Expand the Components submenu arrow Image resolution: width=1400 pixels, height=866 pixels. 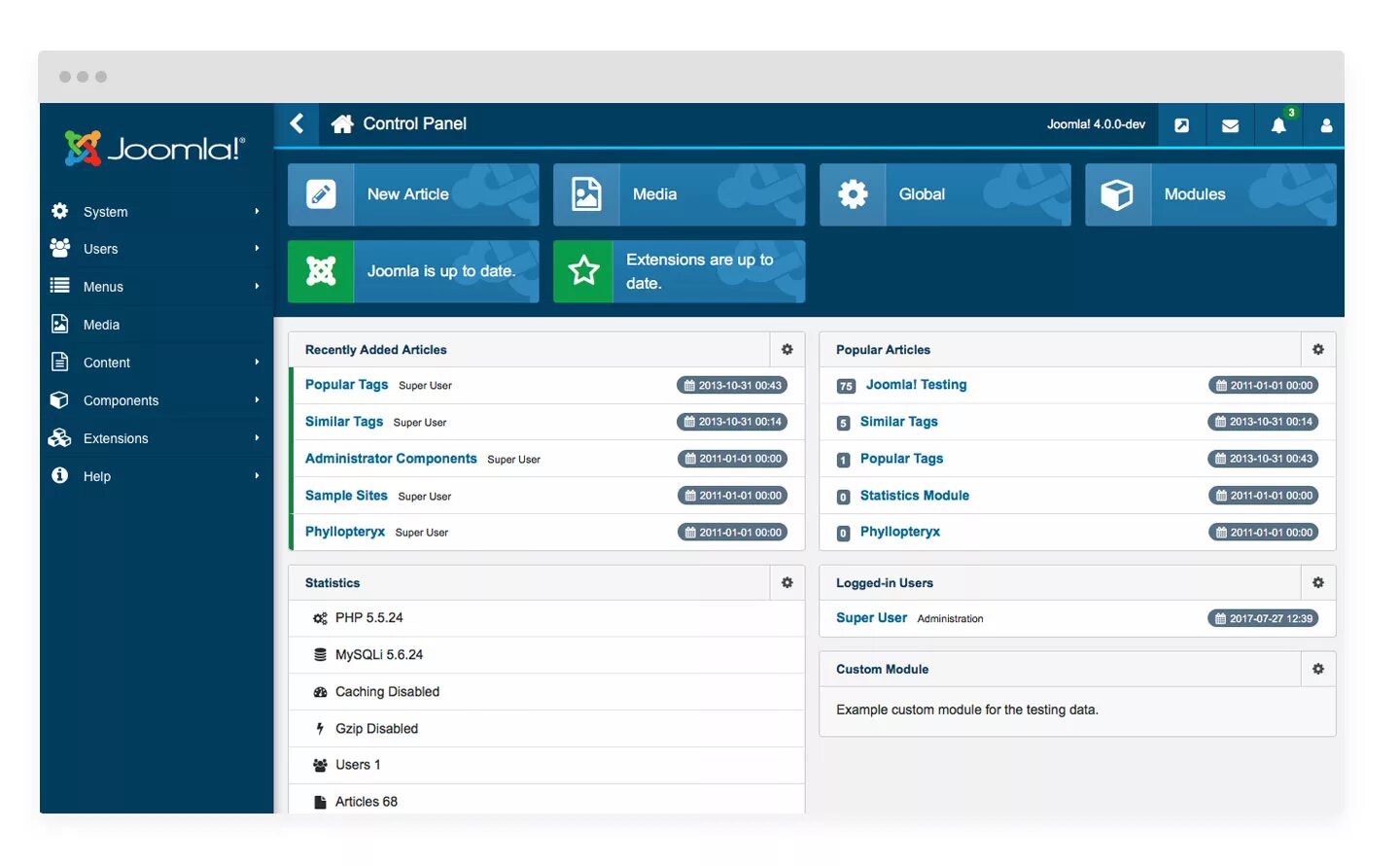(258, 399)
